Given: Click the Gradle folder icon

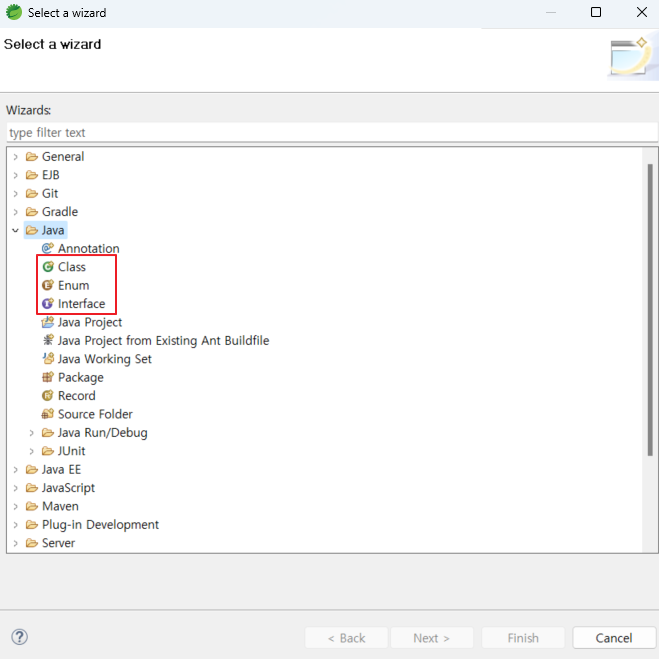Looking at the screenshot, I should (x=32, y=212).
